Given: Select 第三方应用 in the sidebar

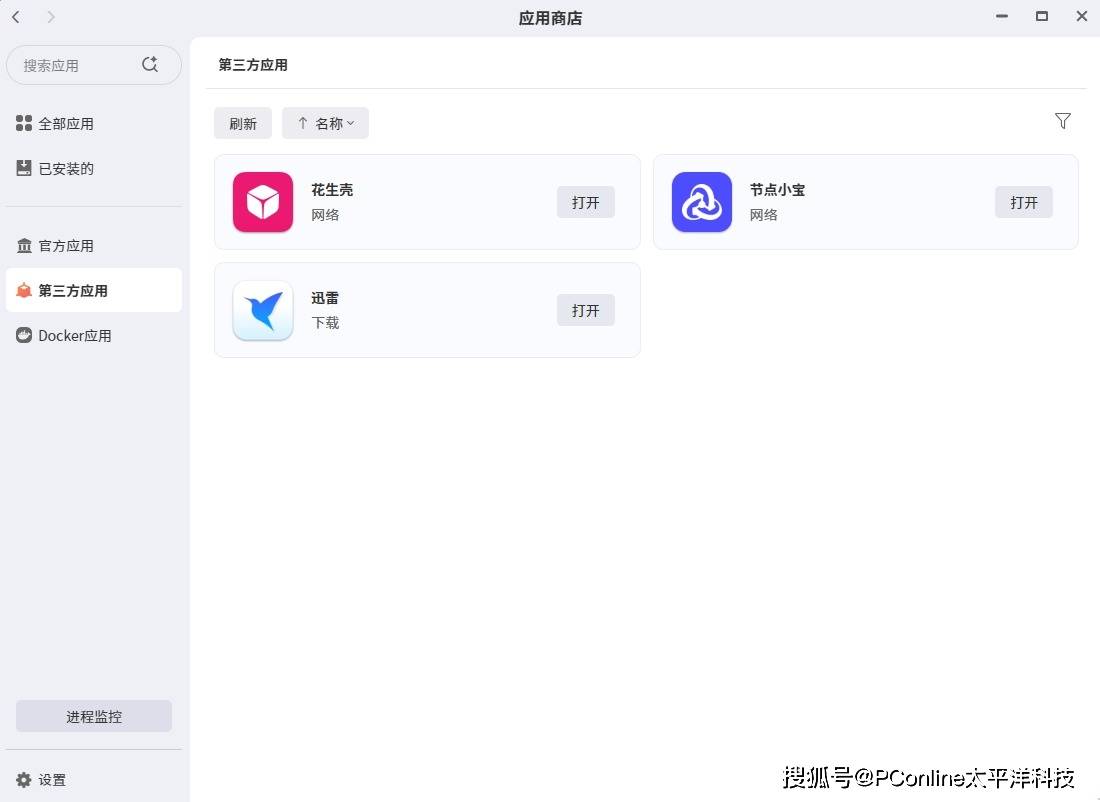Looking at the screenshot, I should point(73,291).
